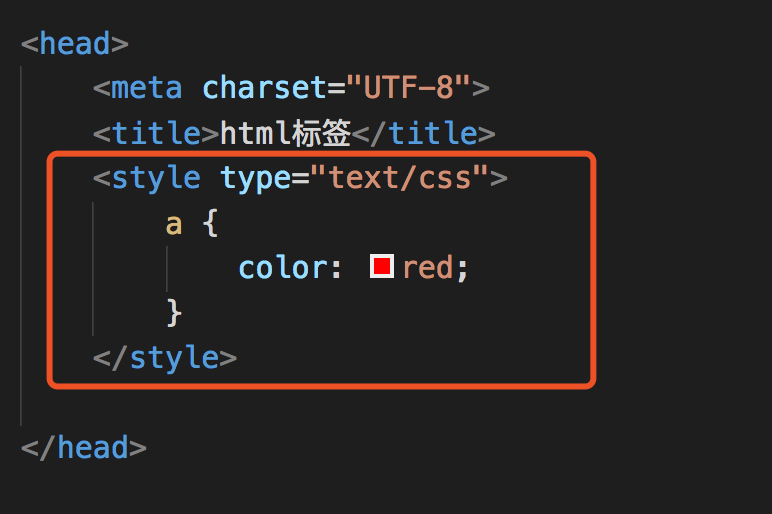This screenshot has height=514, width=772.
Task: Click the opening head tag
Action: coord(75,44)
